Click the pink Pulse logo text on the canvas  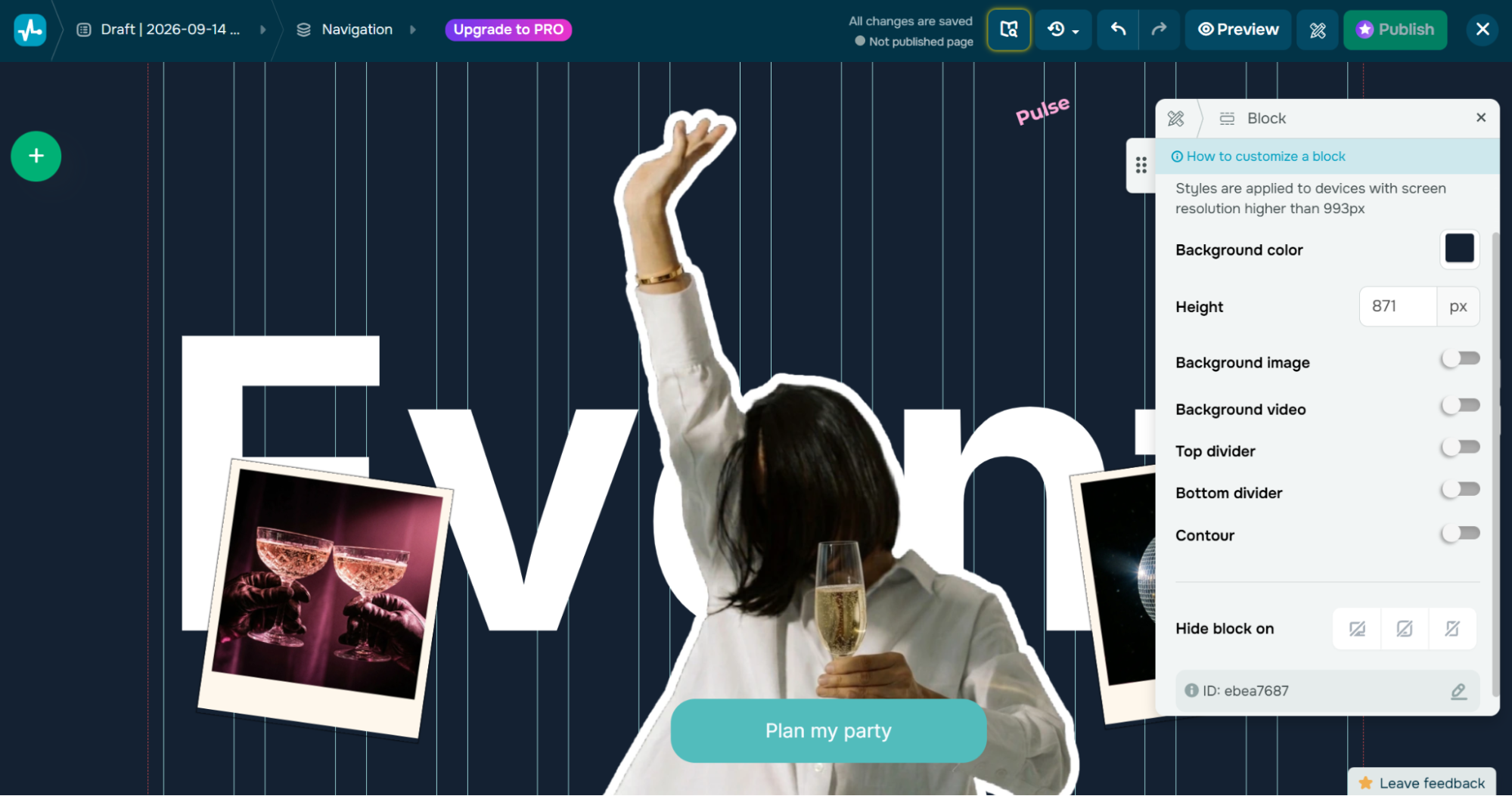pos(1042,110)
